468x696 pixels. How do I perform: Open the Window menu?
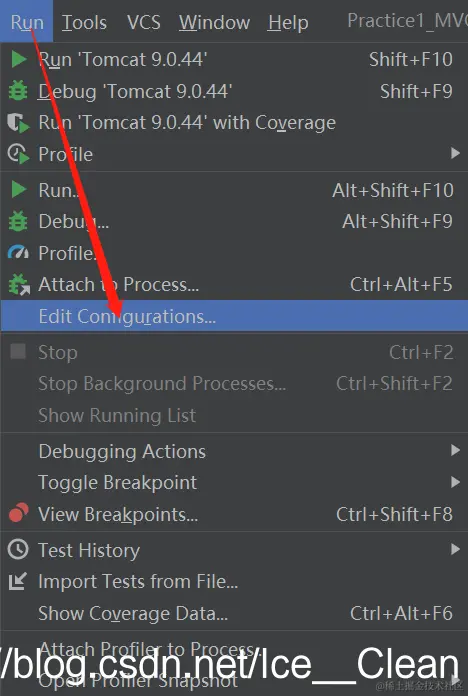[x=214, y=22]
